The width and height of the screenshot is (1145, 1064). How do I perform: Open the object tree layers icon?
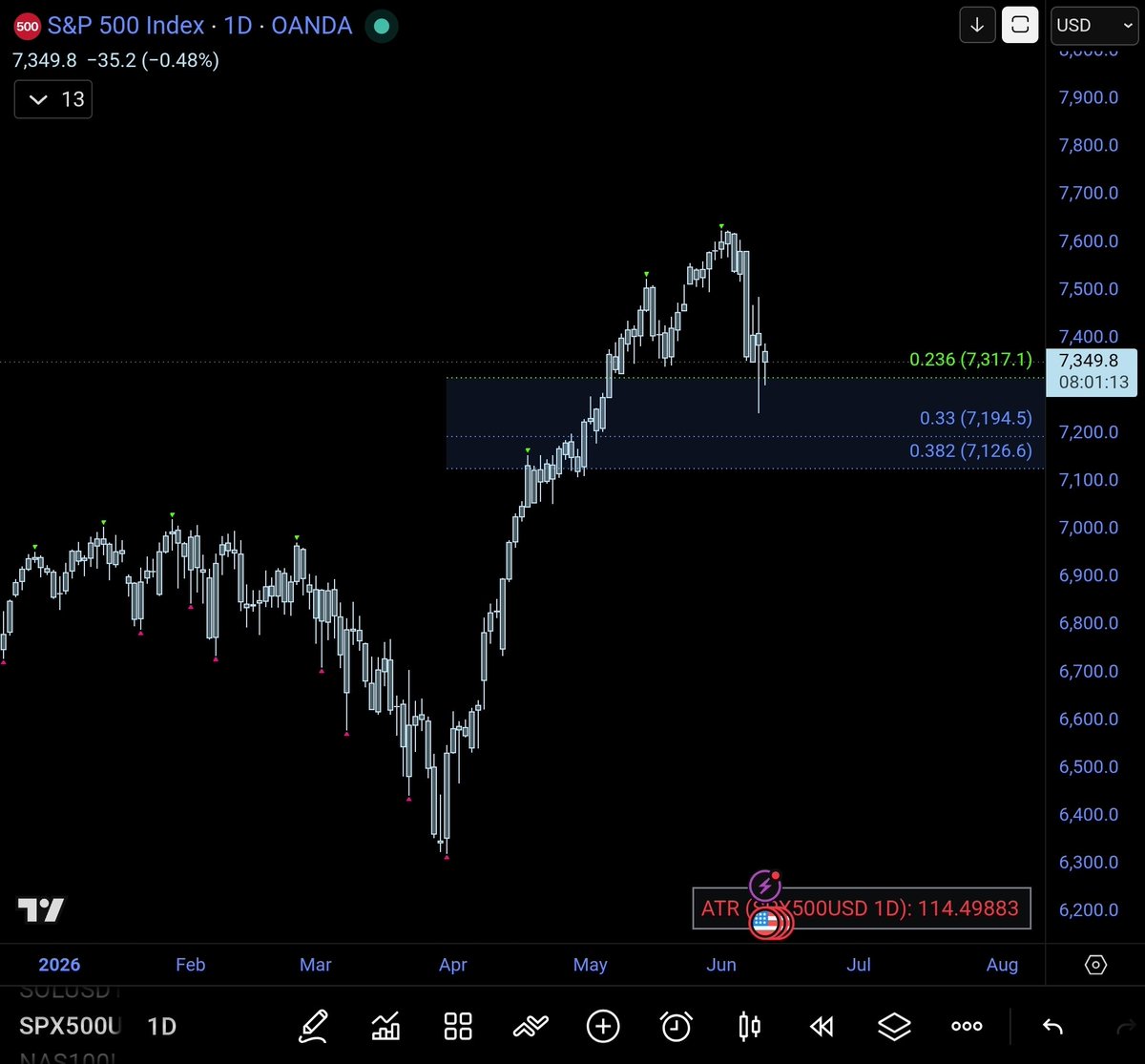pos(894,1027)
